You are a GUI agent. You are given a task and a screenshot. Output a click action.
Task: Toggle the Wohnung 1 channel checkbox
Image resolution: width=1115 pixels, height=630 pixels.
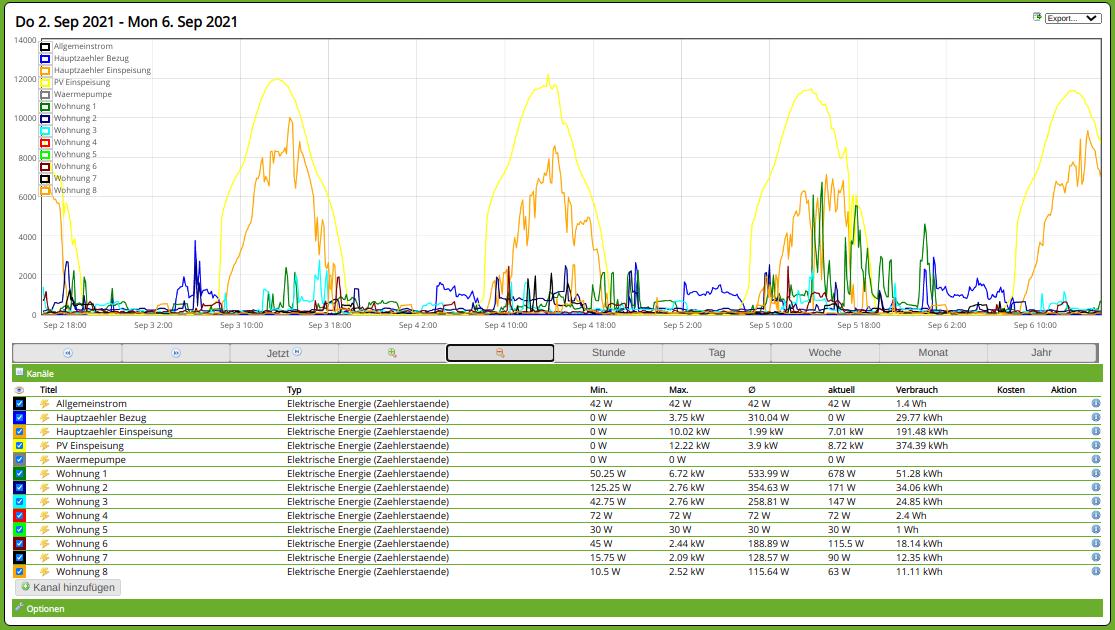click(x=19, y=474)
